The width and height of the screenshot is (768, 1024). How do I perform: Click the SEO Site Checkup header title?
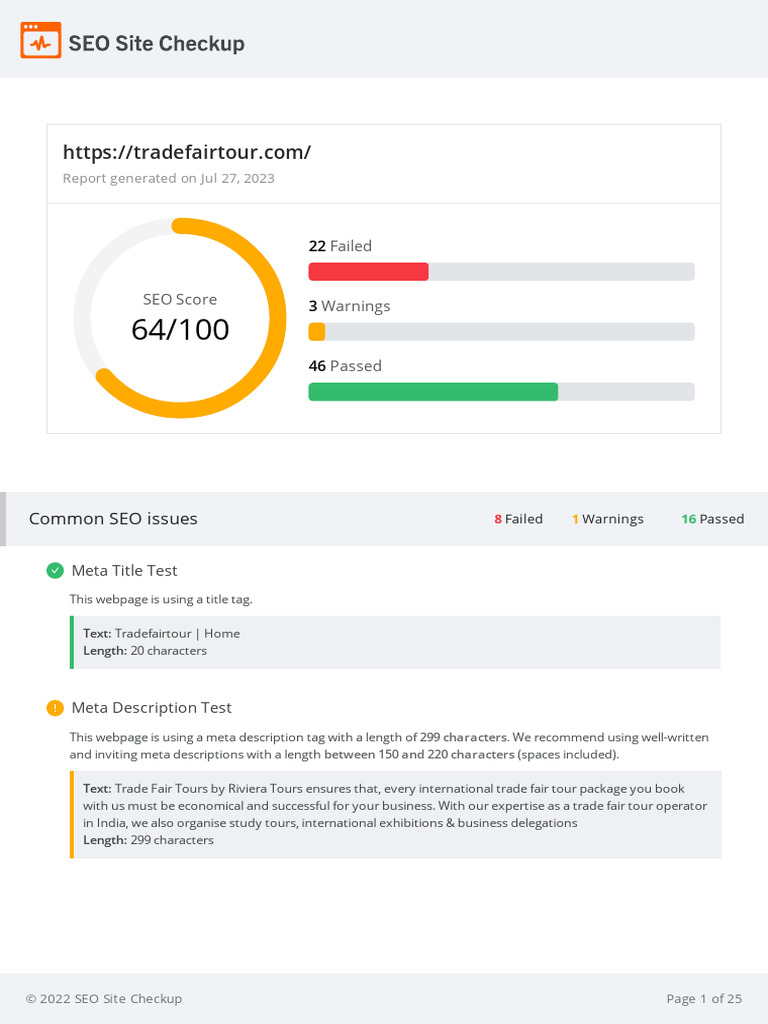(156, 43)
